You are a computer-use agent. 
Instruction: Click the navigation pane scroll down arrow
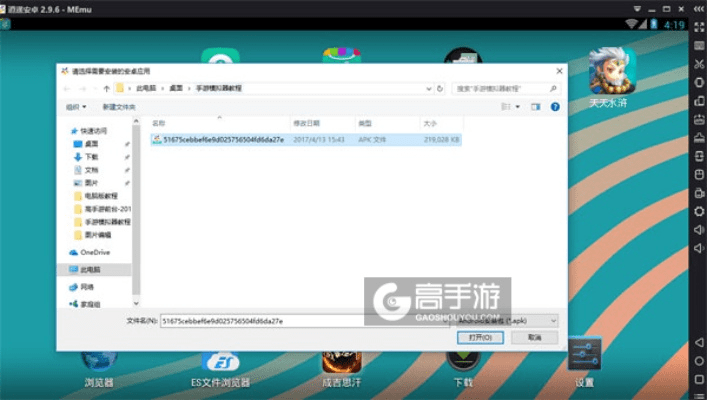(136, 303)
